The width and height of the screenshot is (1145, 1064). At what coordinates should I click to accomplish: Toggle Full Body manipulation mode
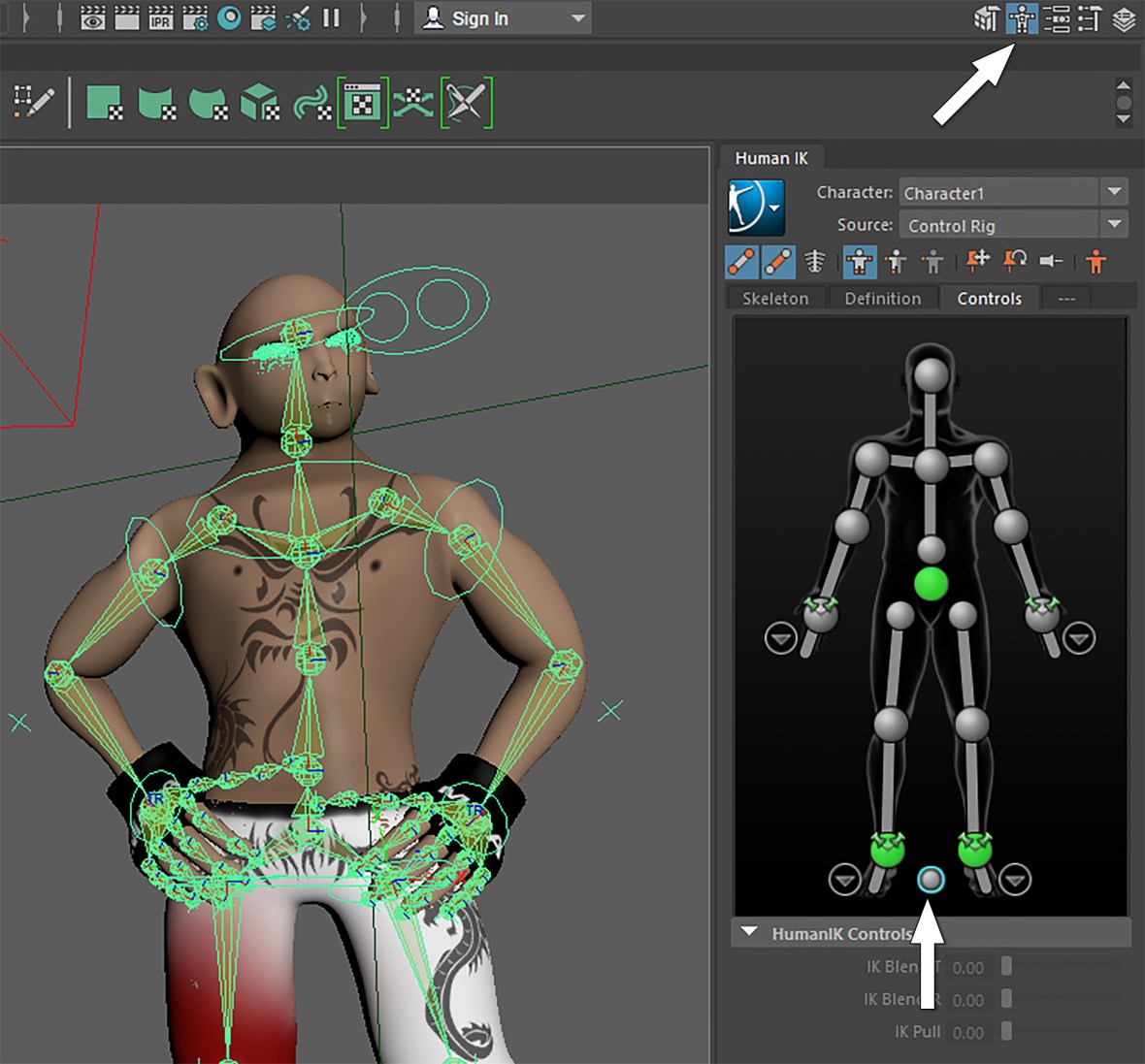tap(859, 261)
